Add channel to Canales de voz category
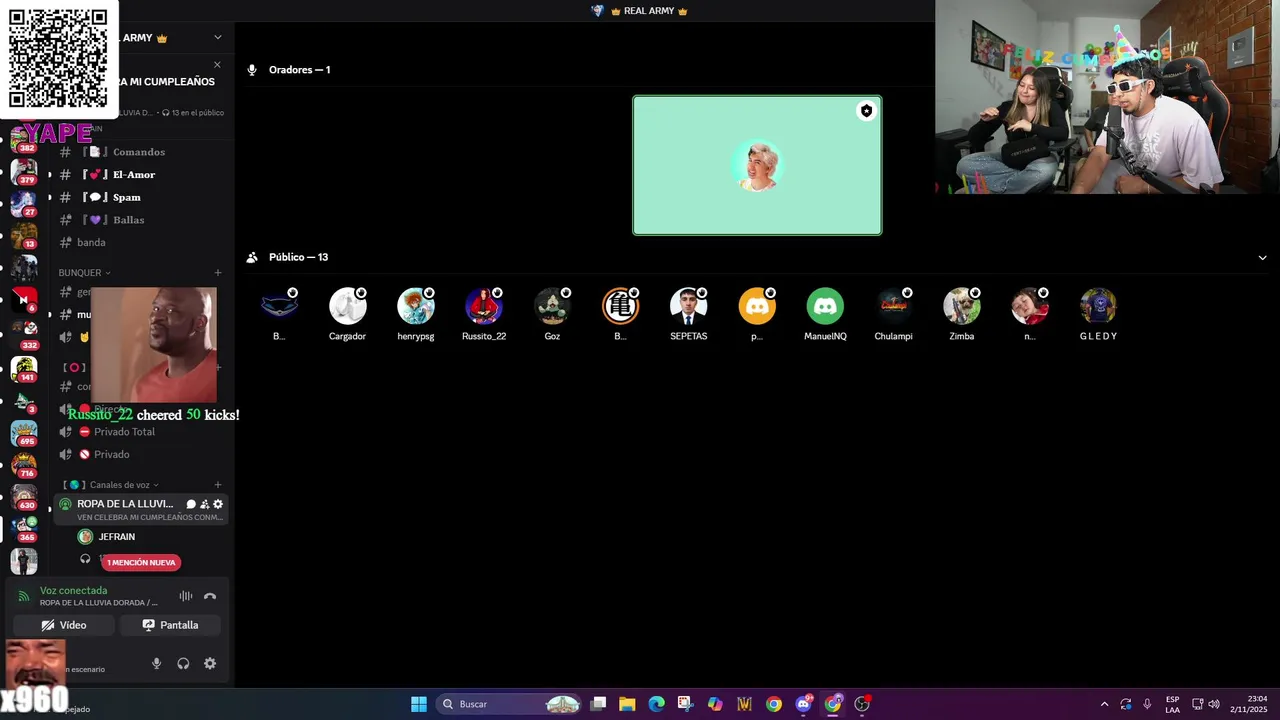This screenshot has width=1280, height=720. point(218,485)
